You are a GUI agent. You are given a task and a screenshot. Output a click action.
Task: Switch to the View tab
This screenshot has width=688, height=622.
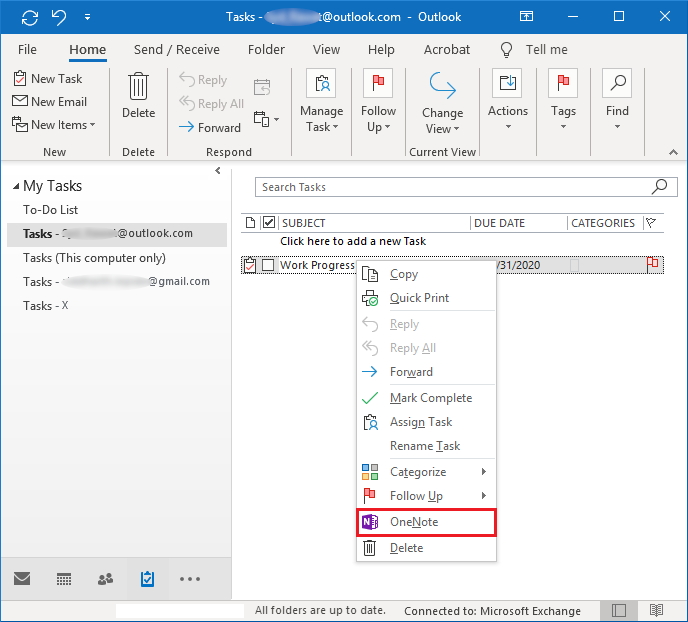pos(326,50)
